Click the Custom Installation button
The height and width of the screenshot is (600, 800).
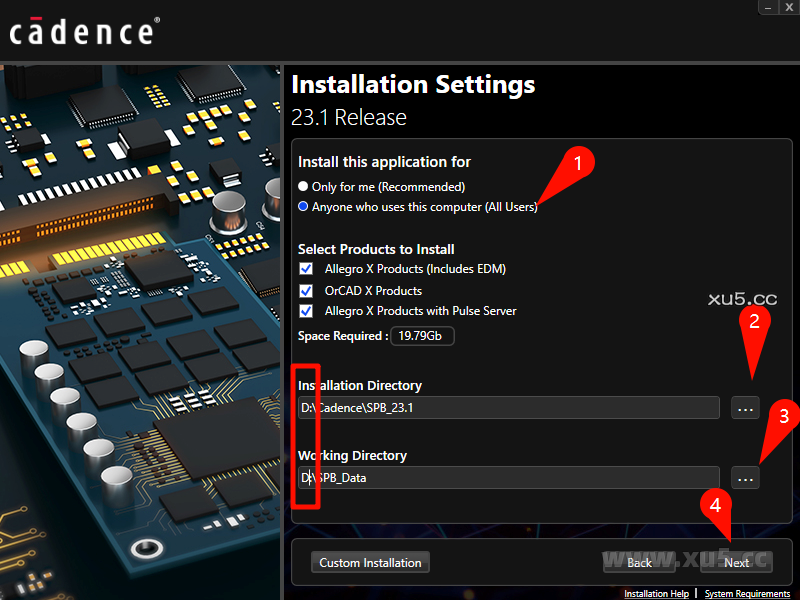(x=370, y=562)
